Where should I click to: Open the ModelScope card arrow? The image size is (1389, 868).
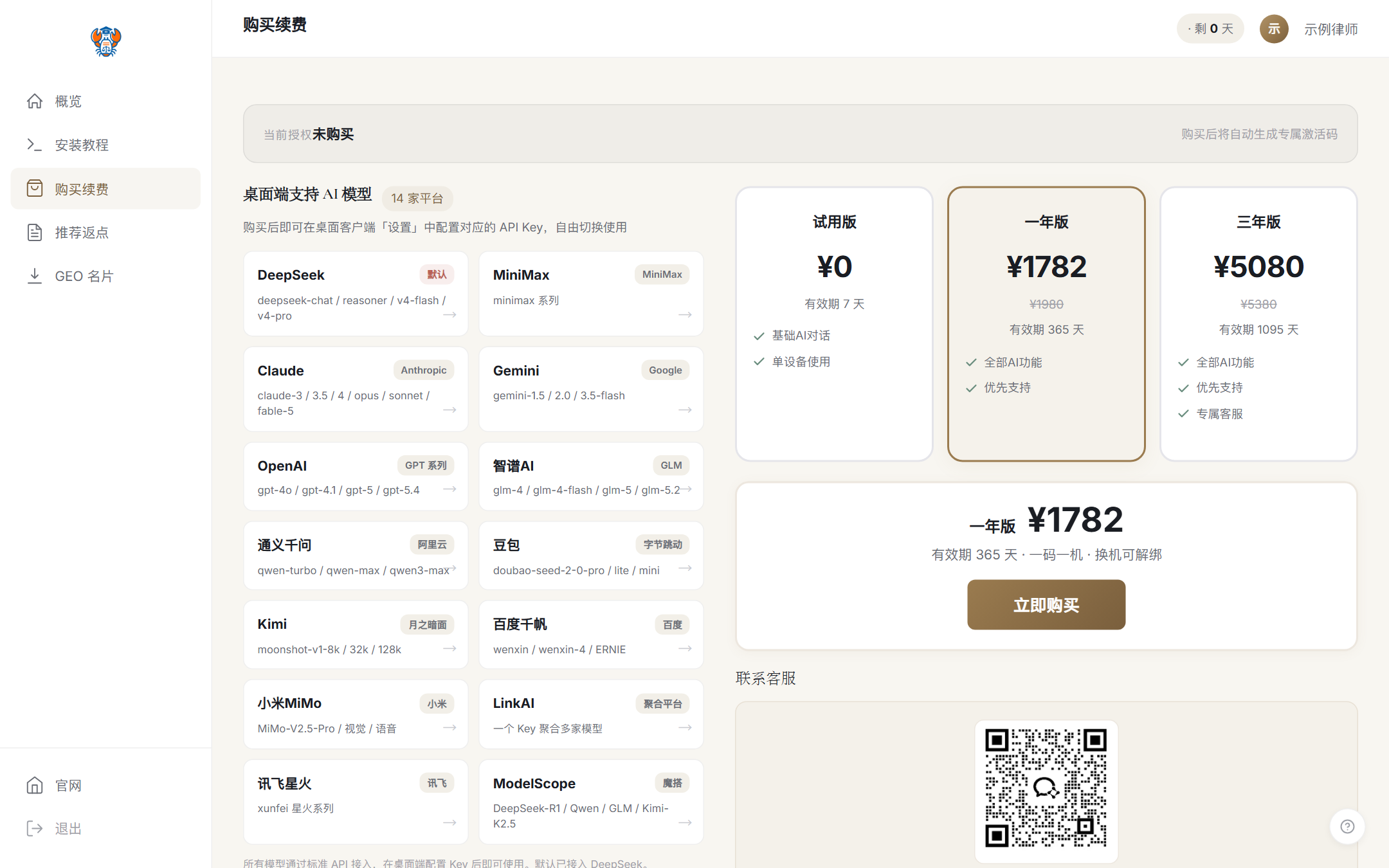685,823
